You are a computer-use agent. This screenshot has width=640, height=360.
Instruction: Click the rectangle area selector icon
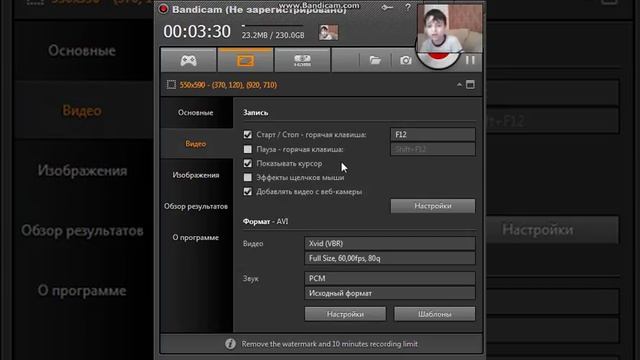171,85
